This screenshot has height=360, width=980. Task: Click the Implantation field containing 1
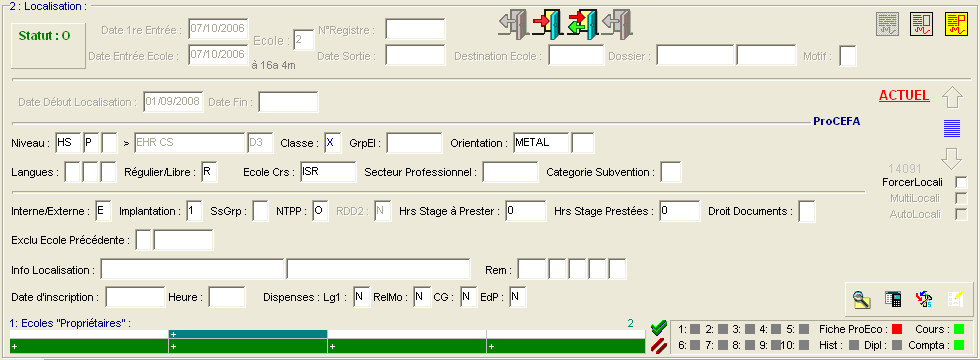(194, 211)
